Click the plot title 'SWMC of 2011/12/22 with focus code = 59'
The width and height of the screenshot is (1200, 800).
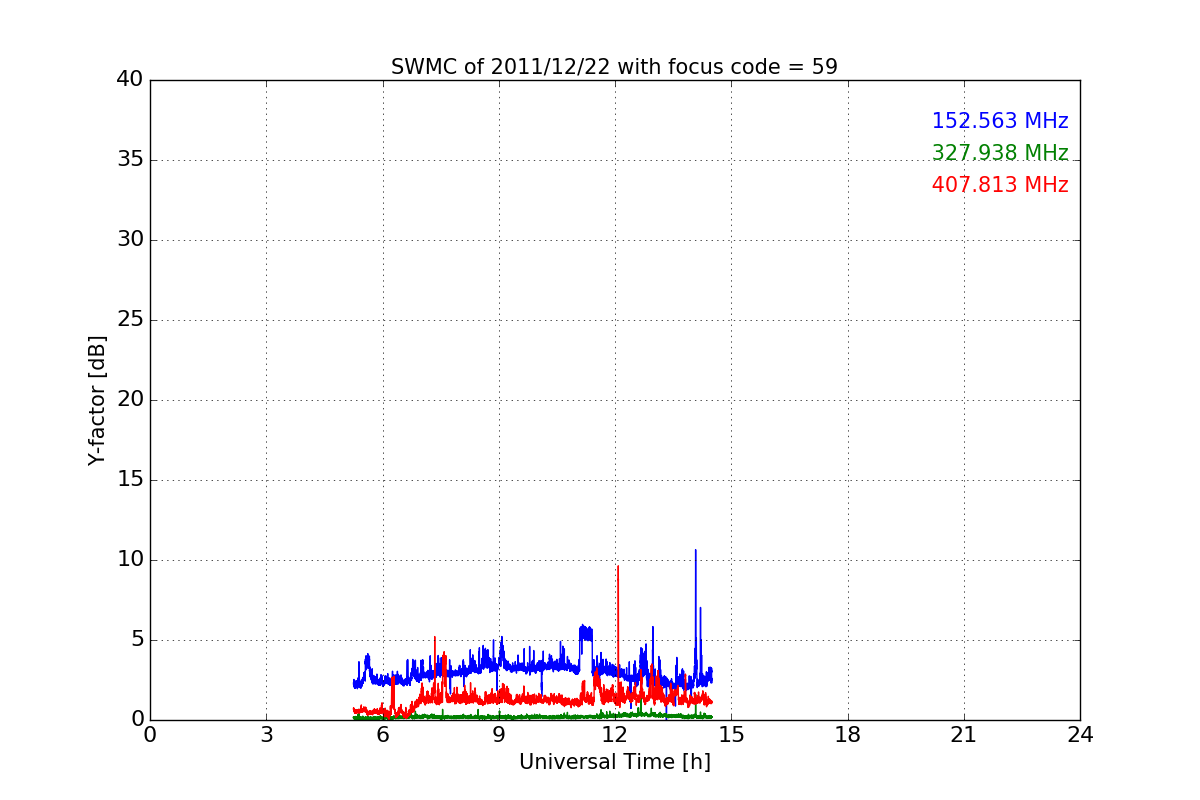614,67
